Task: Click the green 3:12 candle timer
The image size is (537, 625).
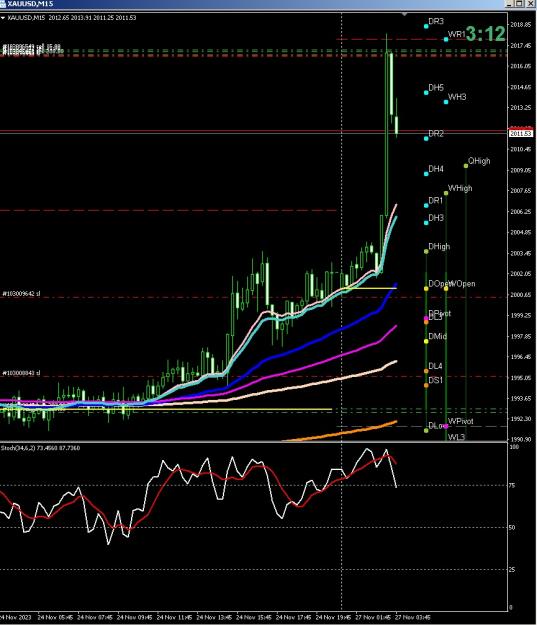Action: point(486,34)
